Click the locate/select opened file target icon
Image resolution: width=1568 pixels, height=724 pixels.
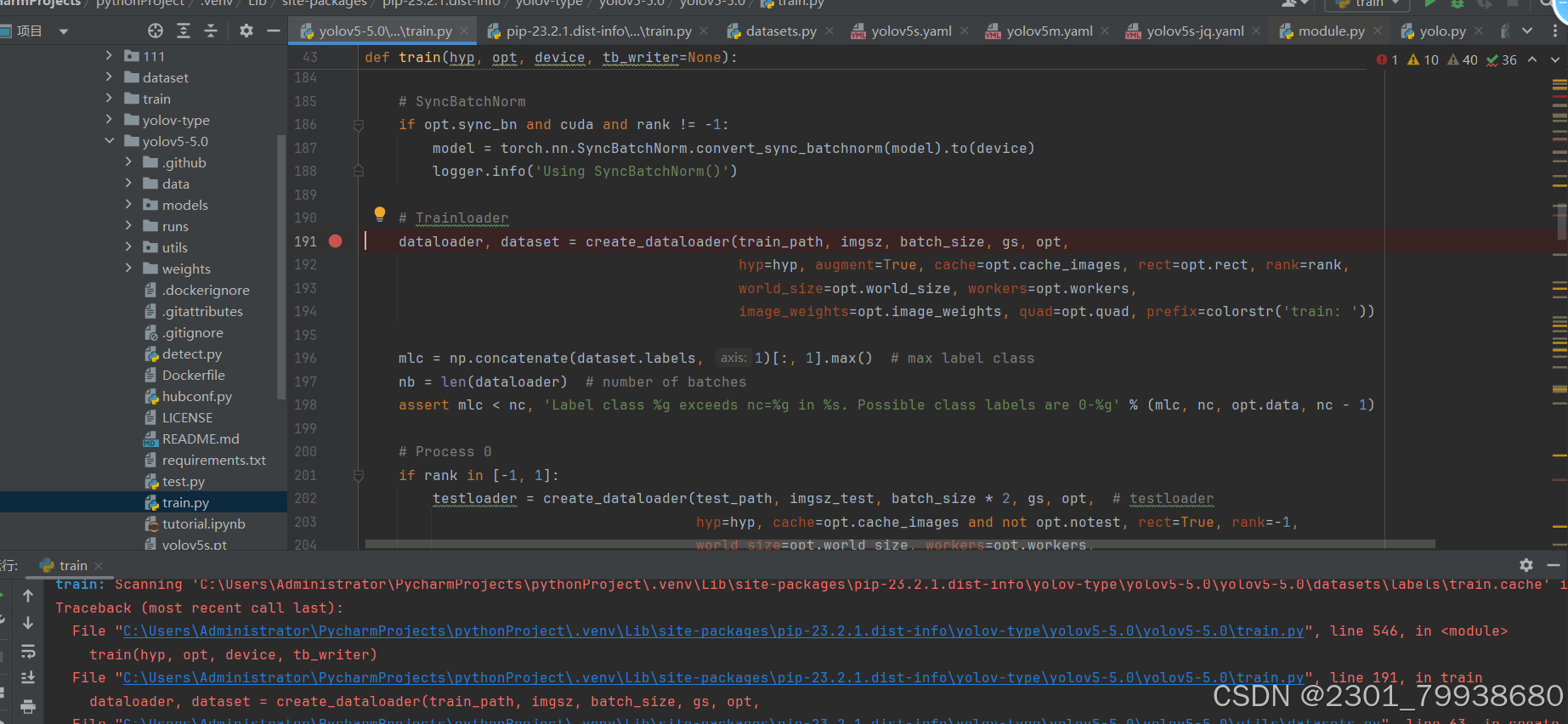point(156,31)
